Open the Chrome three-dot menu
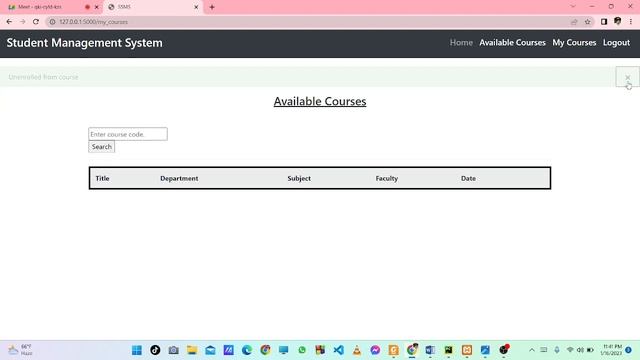The image size is (640, 360). click(x=631, y=22)
